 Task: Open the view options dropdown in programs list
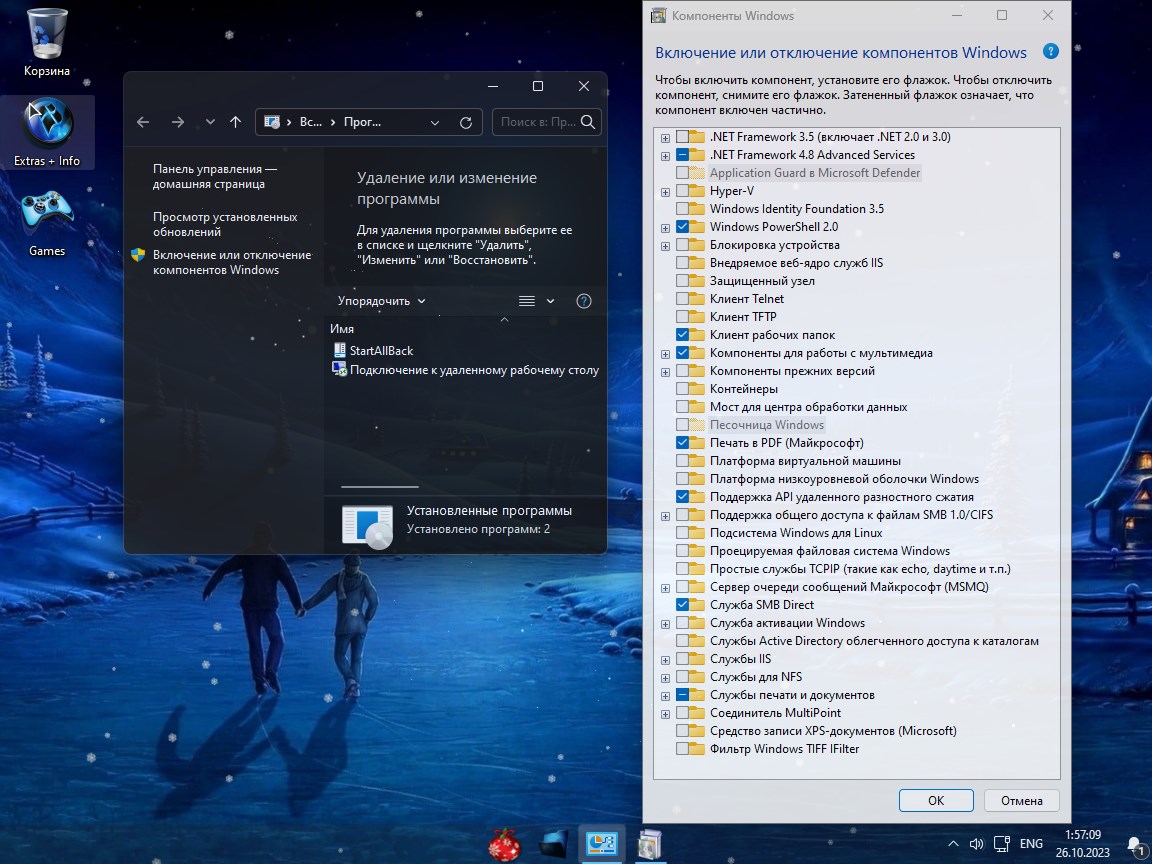click(x=550, y=301)
